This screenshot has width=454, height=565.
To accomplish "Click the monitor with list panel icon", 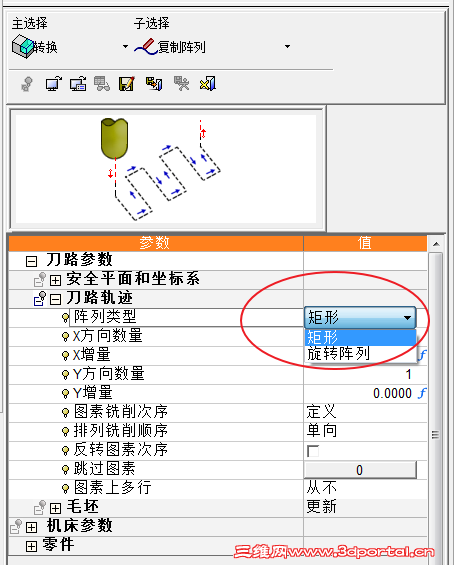I will (78, 84).
